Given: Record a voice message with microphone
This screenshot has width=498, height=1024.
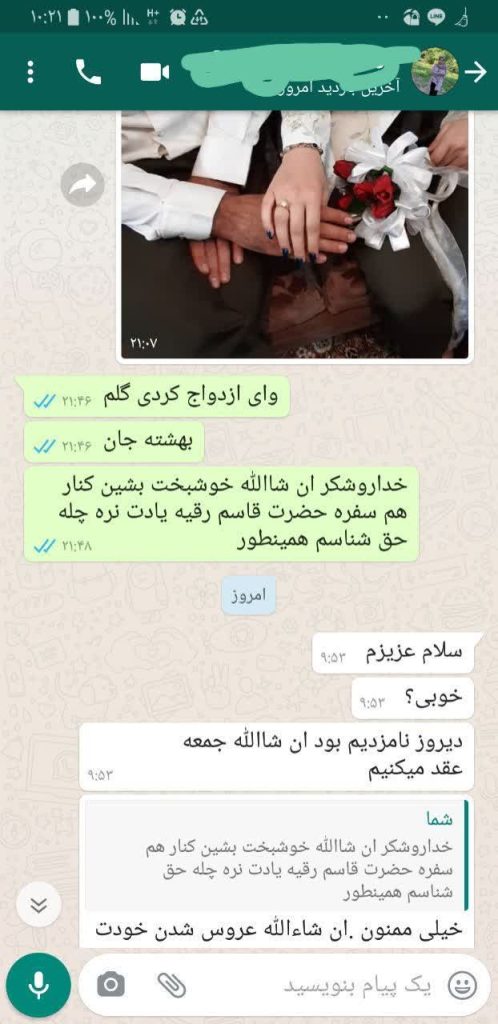Looking at the screenshot, I should point(39,984).
